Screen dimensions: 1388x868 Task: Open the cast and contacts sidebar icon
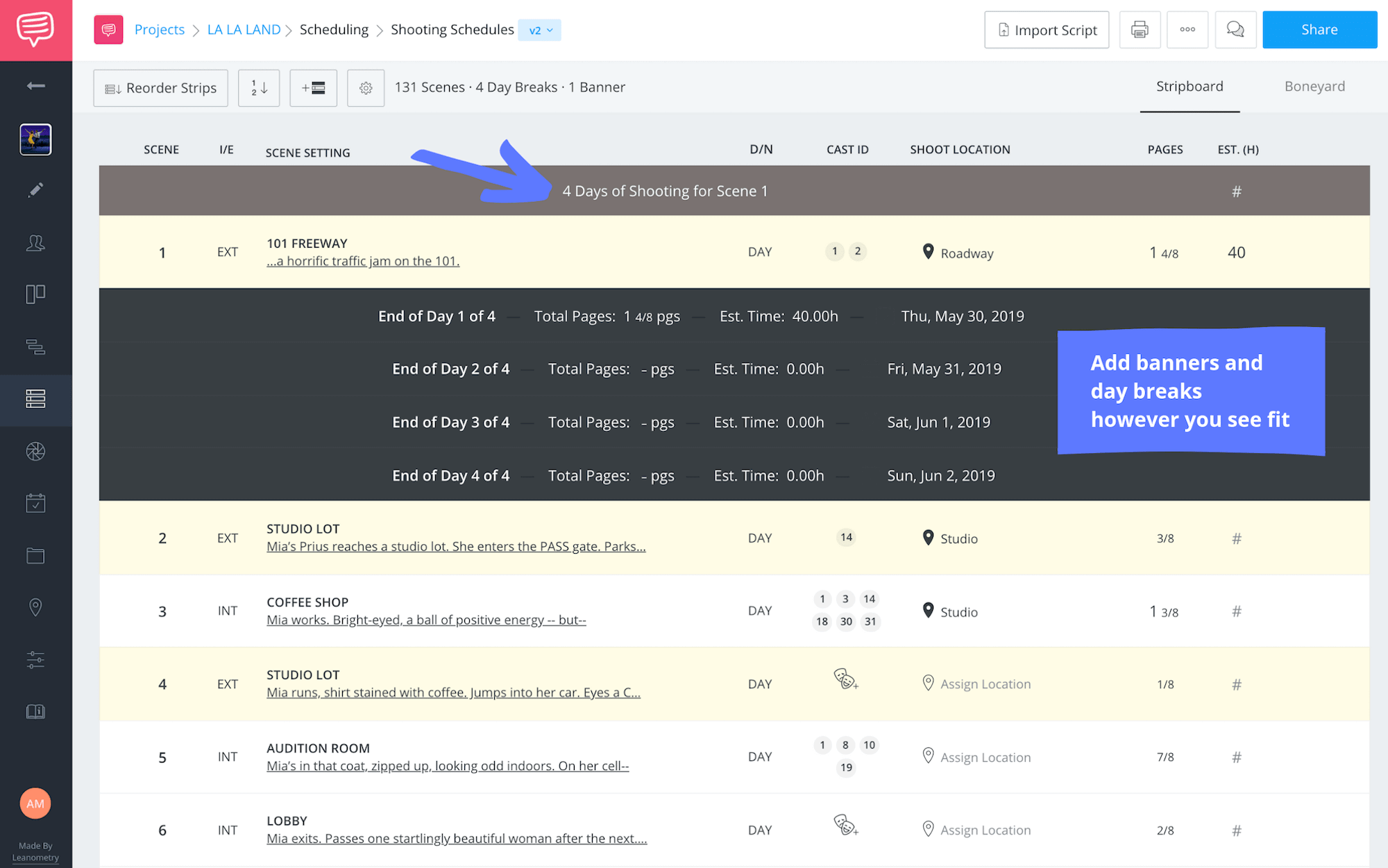[35, 243]
